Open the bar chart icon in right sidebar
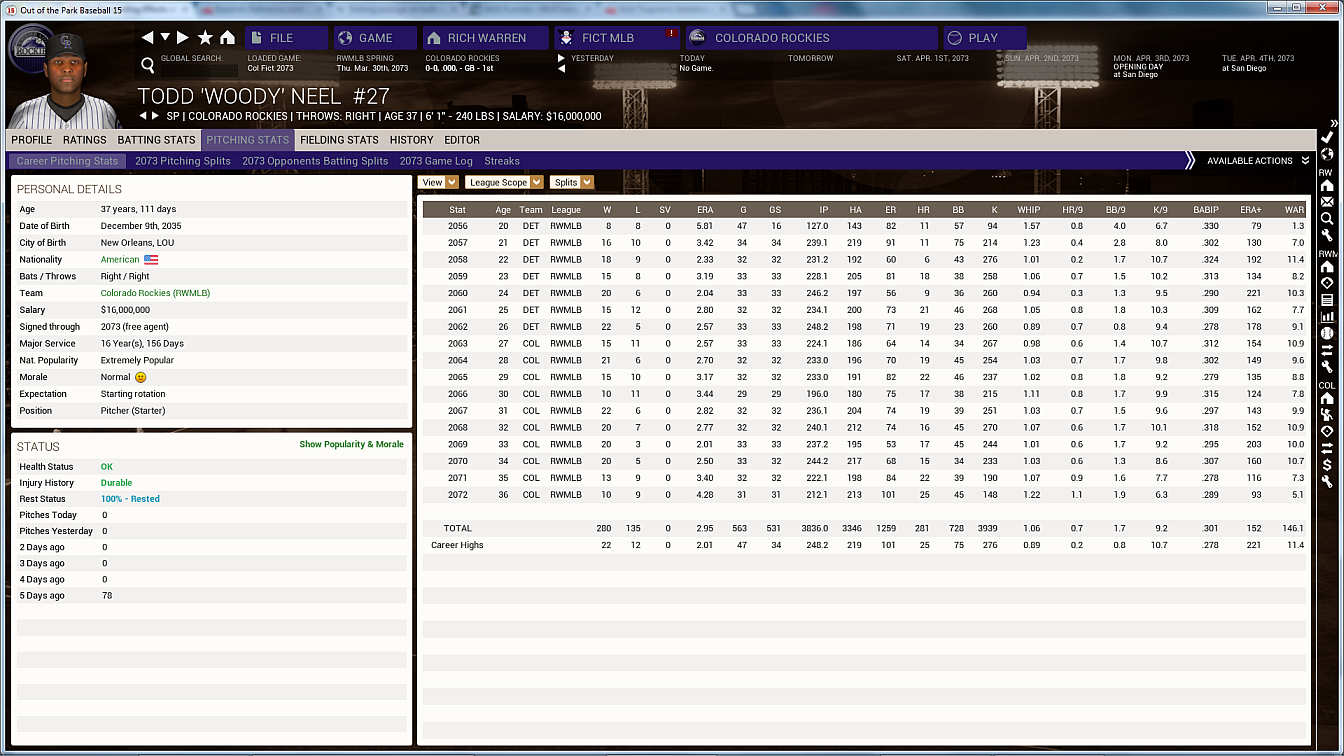Viewport: 1344px width, 756px height. [1327, 316]
